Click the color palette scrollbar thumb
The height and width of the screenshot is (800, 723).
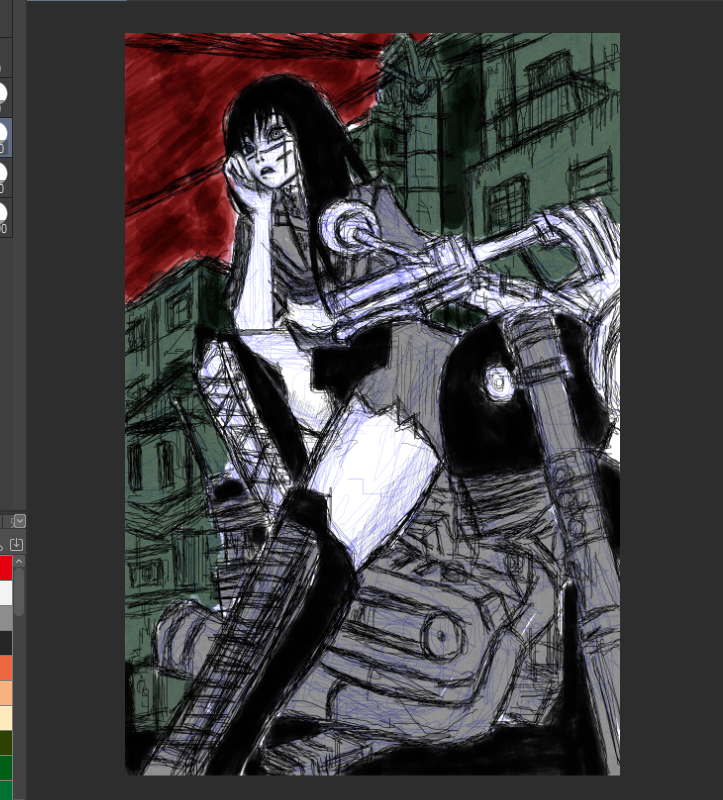(x=19, y=592)
